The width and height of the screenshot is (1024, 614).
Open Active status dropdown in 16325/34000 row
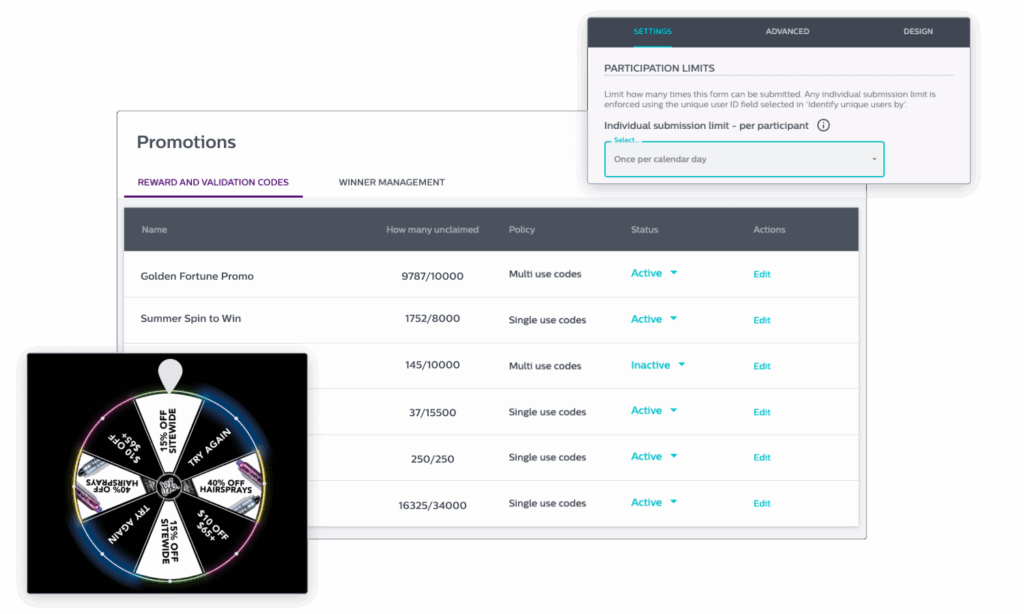click(654, 502)
